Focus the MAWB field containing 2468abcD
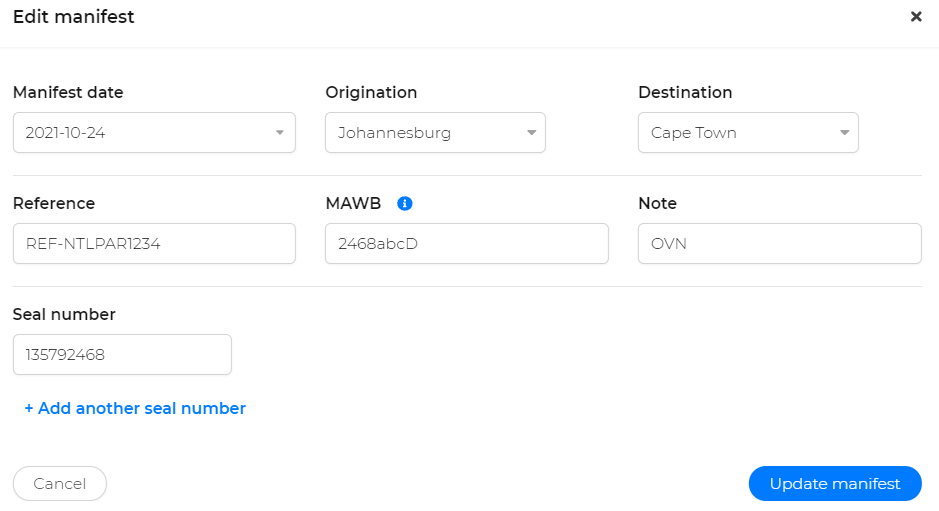939x511 pixels. point(467,244)
